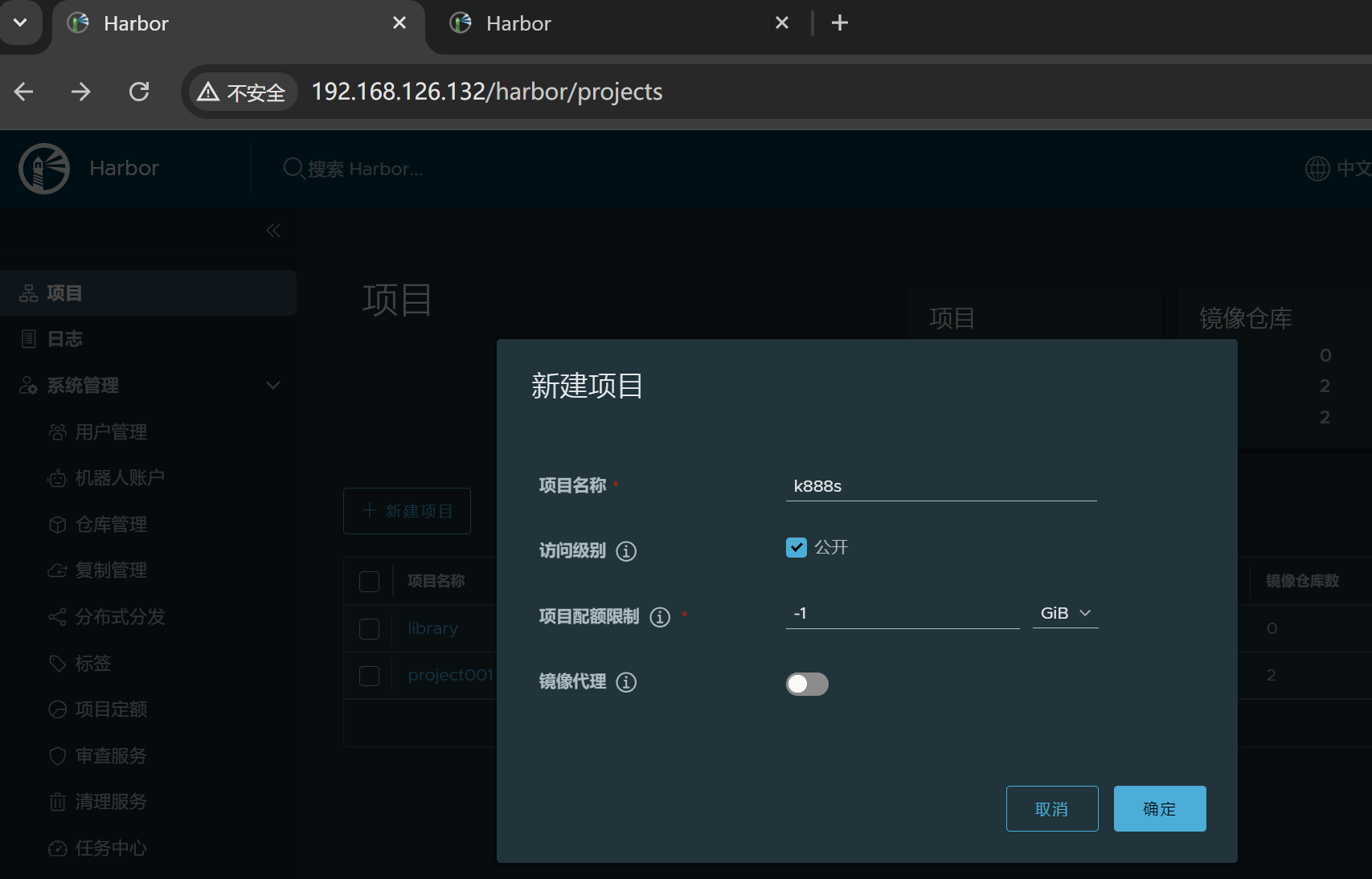Click the 项目名称 input field

940,486
